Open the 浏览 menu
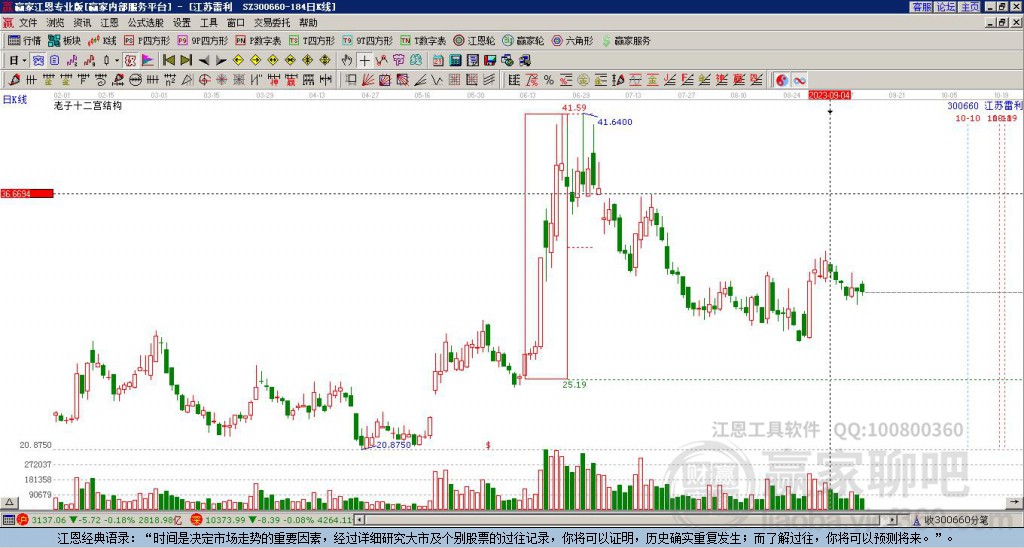The width and height of the screenshot is (1024, 548). [56, 23]
